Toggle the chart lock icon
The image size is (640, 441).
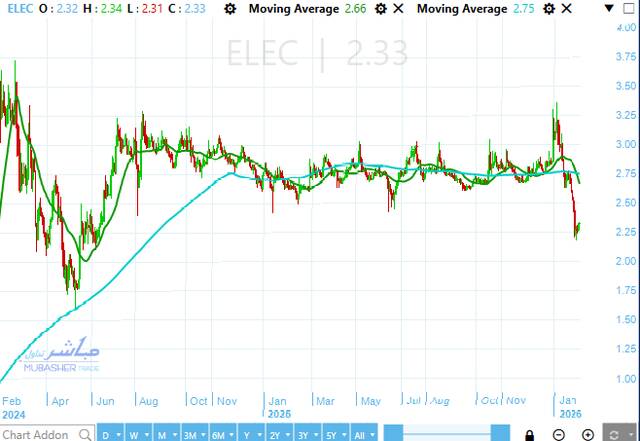click(x=528, y=434)
